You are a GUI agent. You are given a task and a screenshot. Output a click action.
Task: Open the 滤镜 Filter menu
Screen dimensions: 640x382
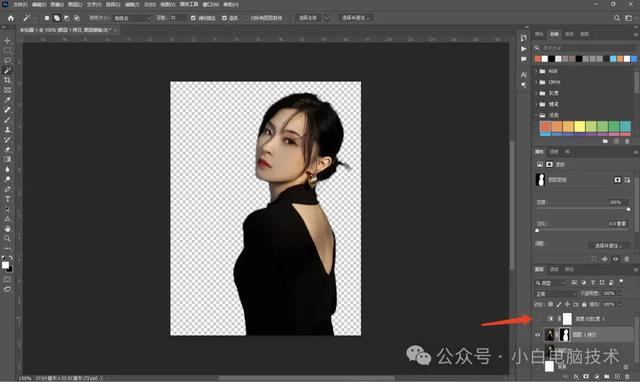132,4
